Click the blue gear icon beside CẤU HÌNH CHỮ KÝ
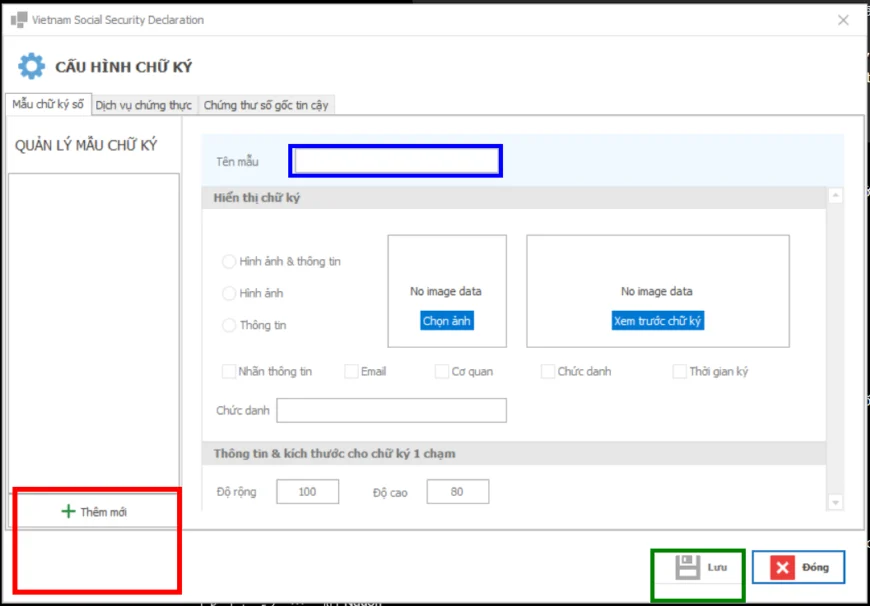This screenshot has width=870, height=606. (x=31, y=67)
